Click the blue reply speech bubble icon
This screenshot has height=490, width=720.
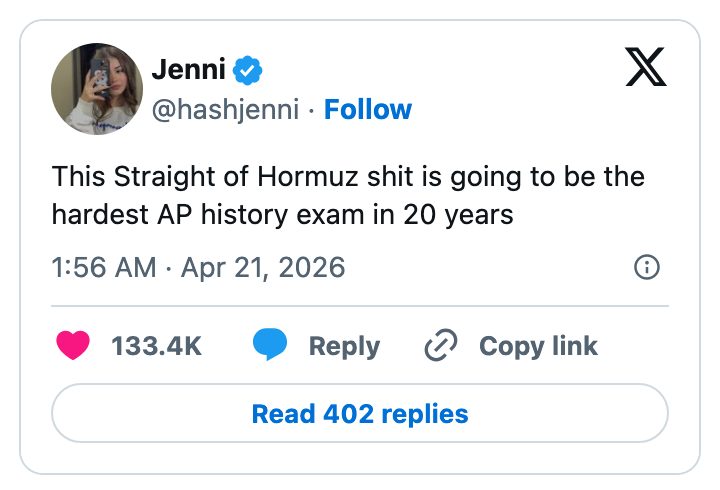click(x=270, y=346)
